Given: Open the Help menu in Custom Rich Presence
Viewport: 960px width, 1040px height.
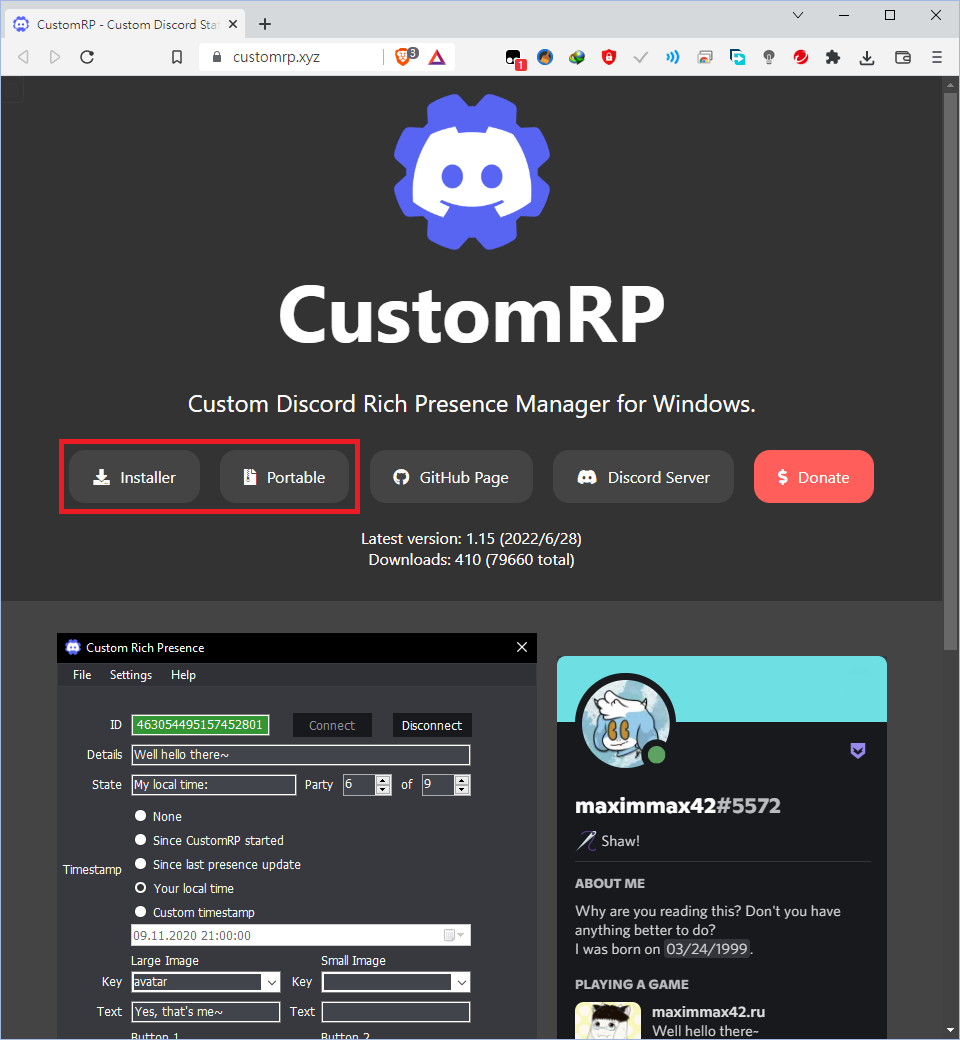Looking at the screenshot, I should [183, 674].
